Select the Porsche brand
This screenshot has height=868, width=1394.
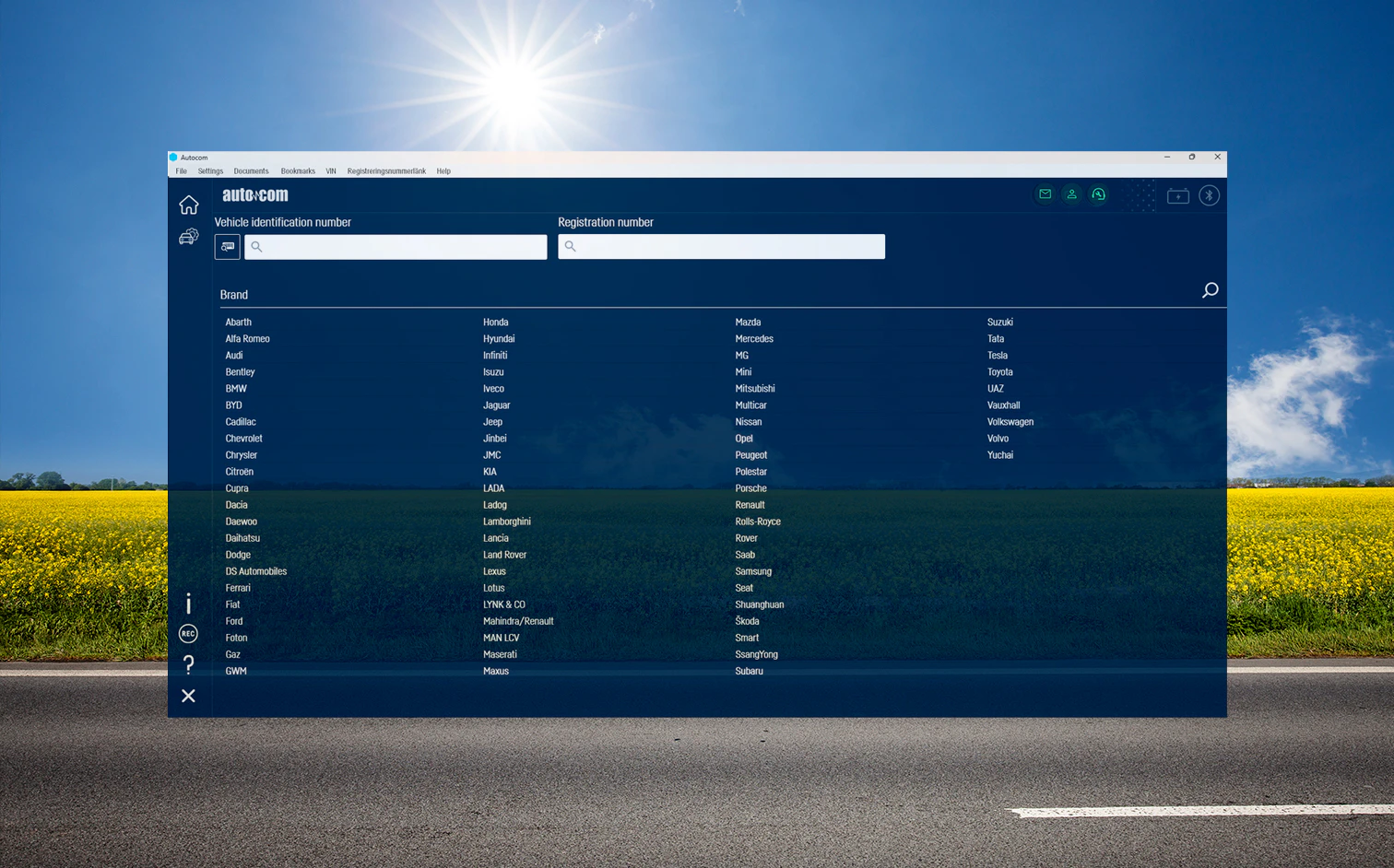pyautogui.click(x=751, y=488)
